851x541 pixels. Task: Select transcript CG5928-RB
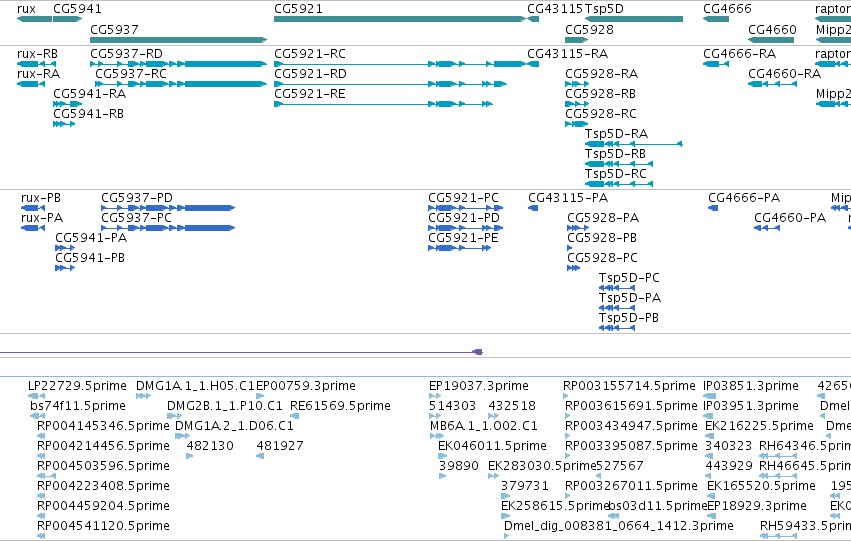(x=577, y=104)
